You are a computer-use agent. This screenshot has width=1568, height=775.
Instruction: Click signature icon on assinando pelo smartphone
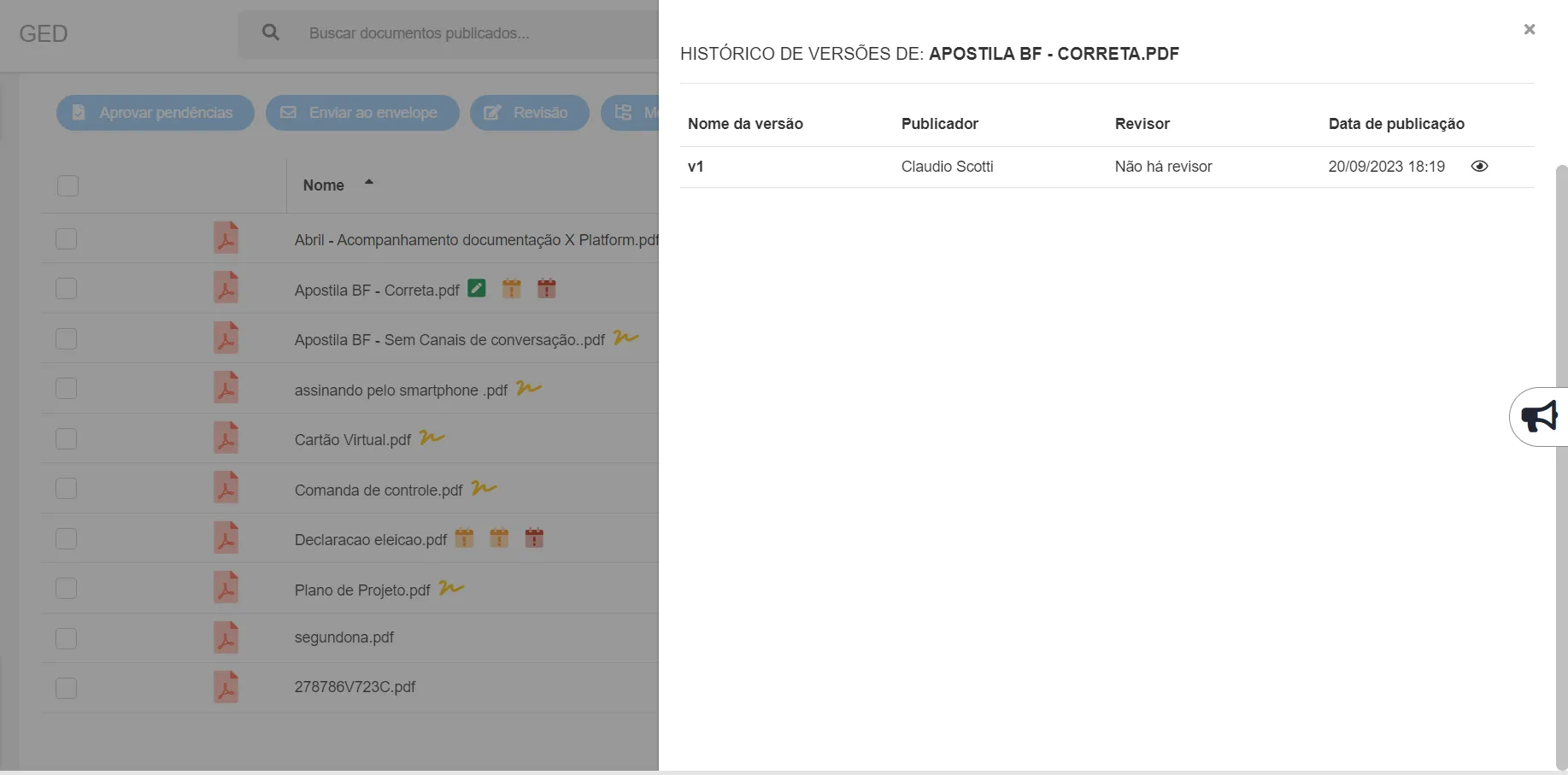pos(529,387)
